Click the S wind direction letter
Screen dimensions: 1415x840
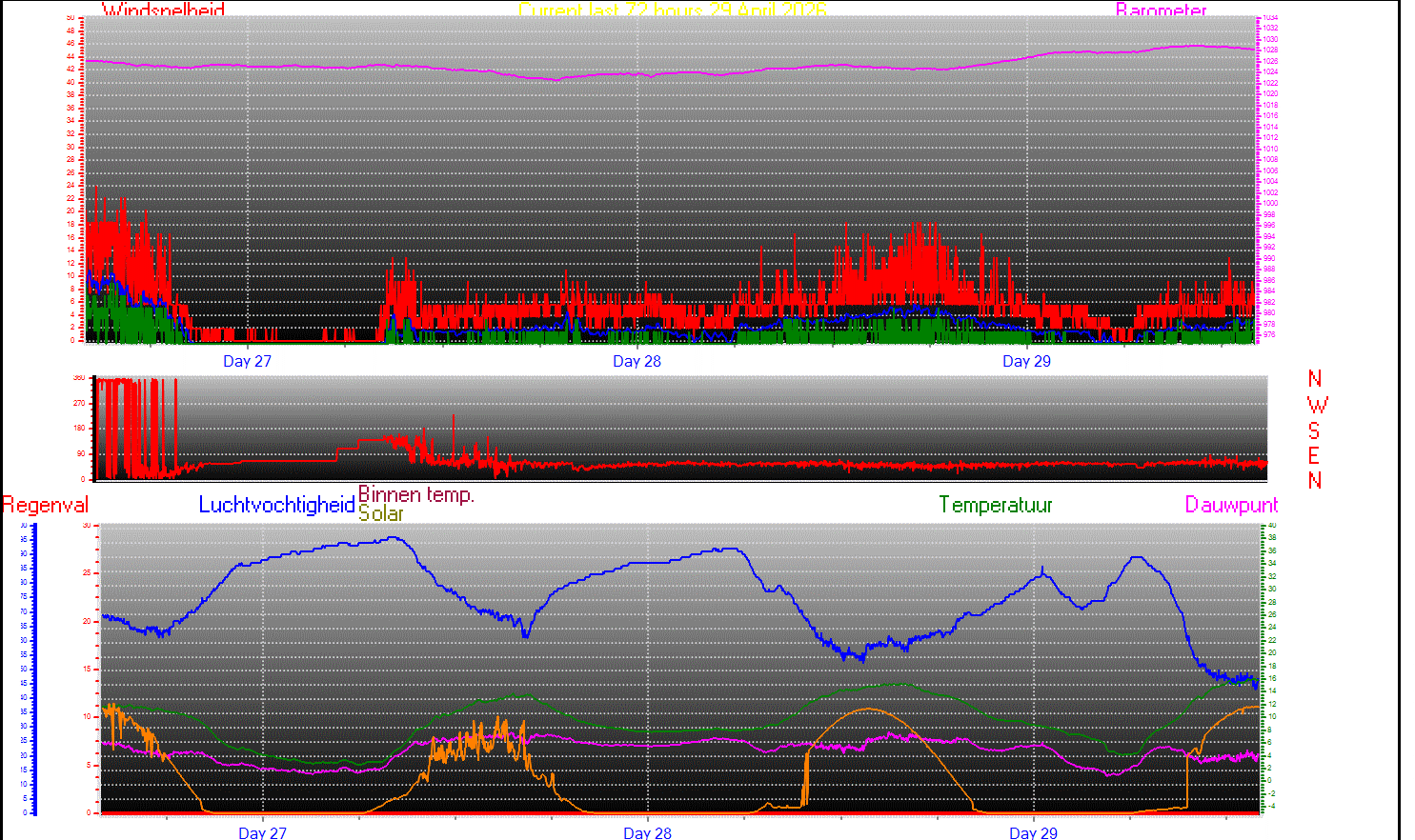coord(1315,430)
